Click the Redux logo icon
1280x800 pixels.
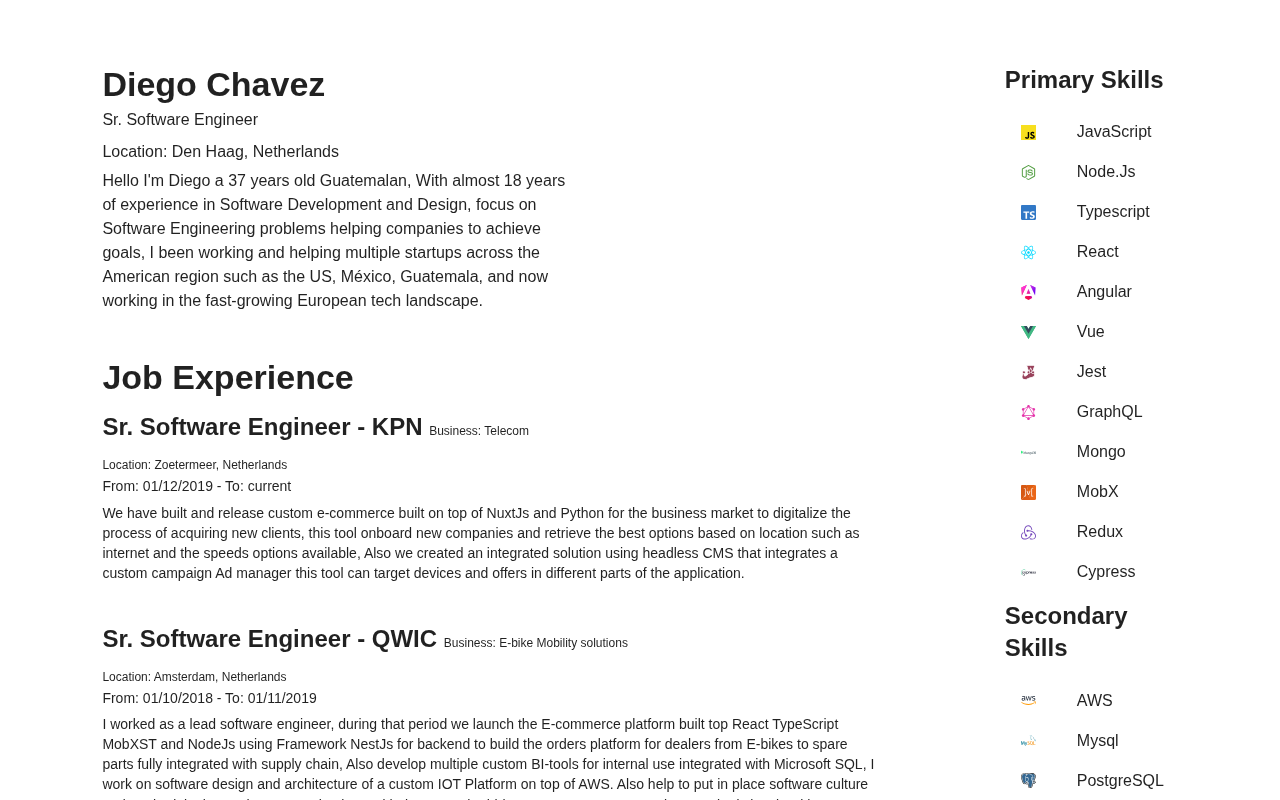point(1028,532)
